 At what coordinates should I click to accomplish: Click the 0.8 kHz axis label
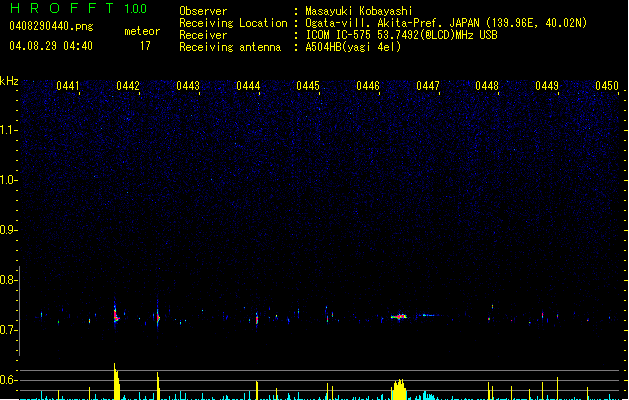(8, 280)
